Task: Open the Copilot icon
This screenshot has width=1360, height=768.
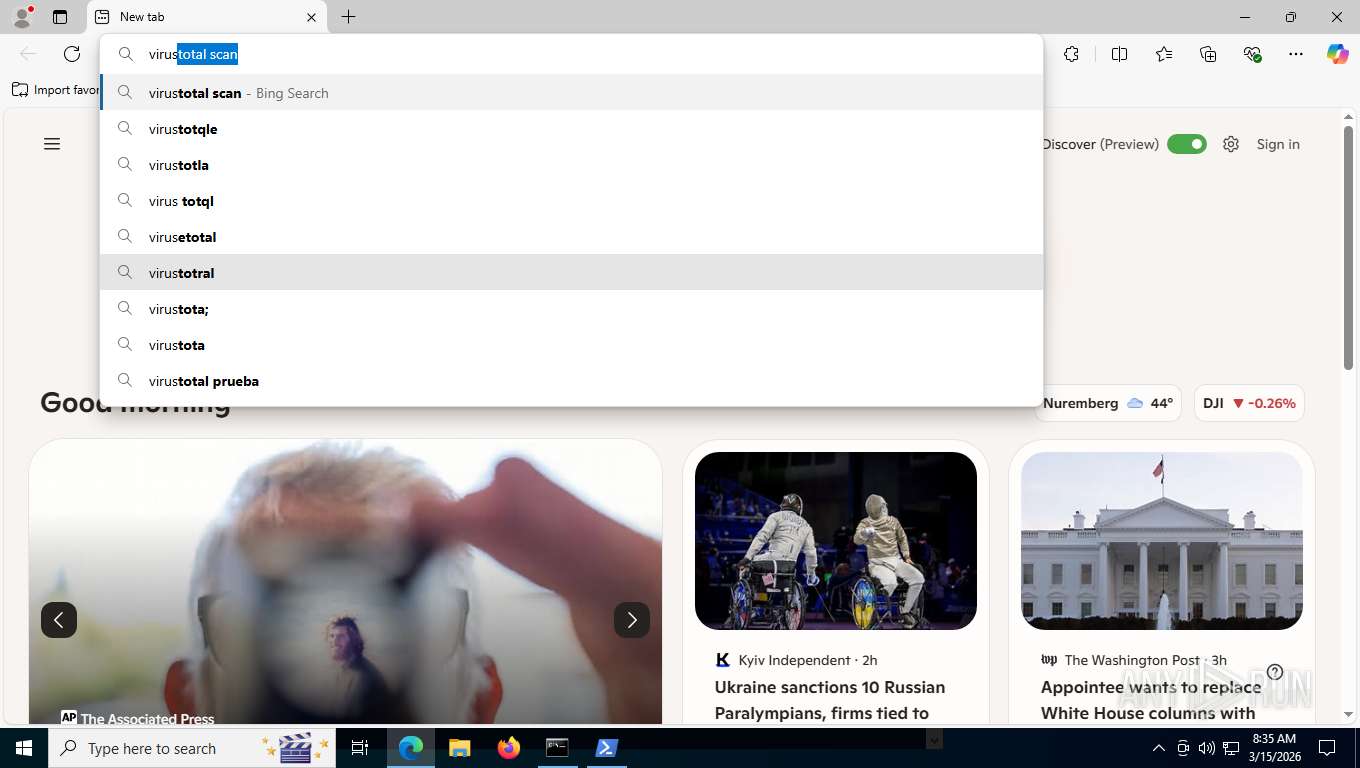Action: tap(1337, 54)
